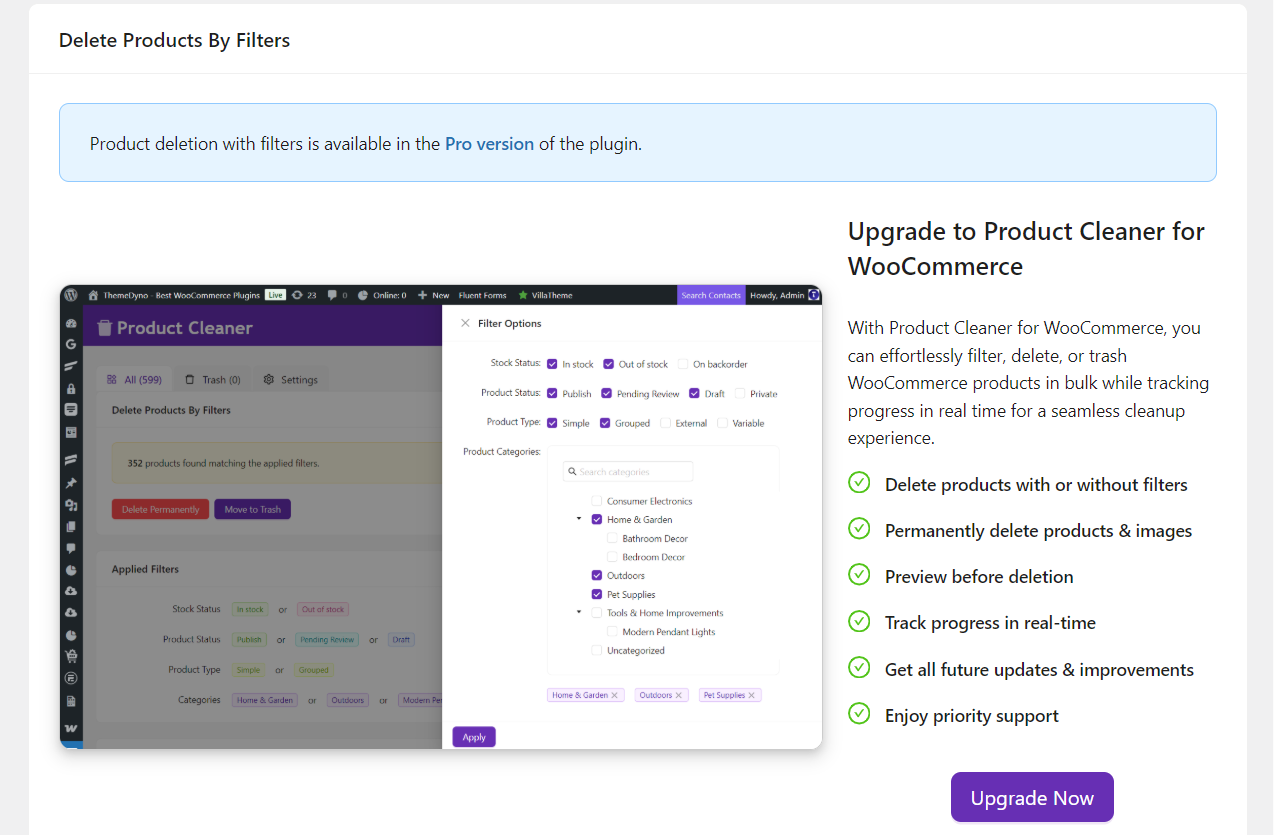Screen dimensions: 1274x835
Task: Click 'Delete products with or without filters' text
Action: pos(1036,485)
